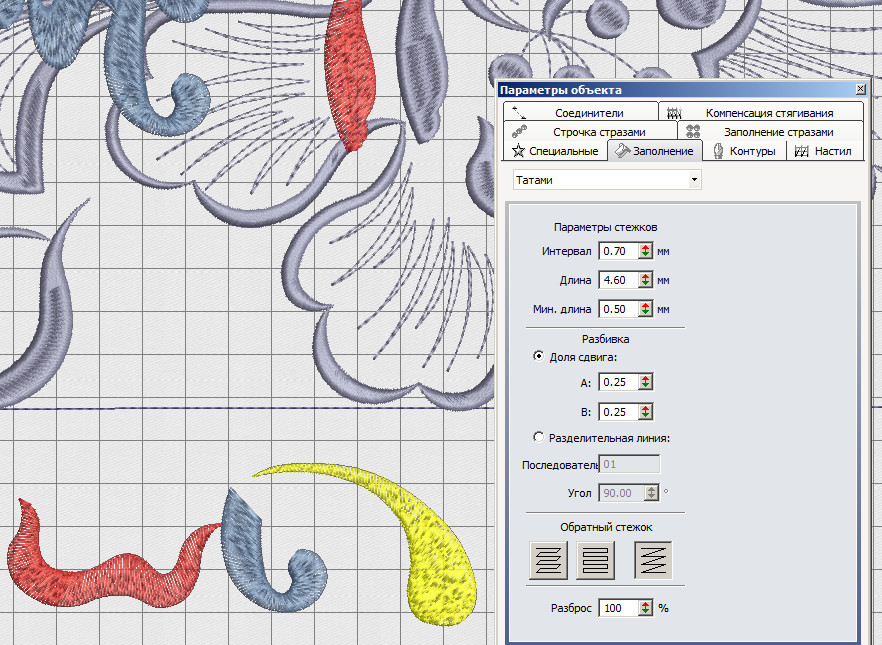Image resolution: width=882 pixels, height=645 pixels.
Task: Click the Разброс percent field
Action: (619, 608)
